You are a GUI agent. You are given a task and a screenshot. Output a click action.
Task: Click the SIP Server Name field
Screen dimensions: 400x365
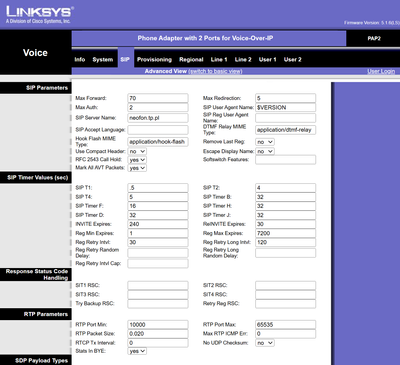[x=158, y=118]
